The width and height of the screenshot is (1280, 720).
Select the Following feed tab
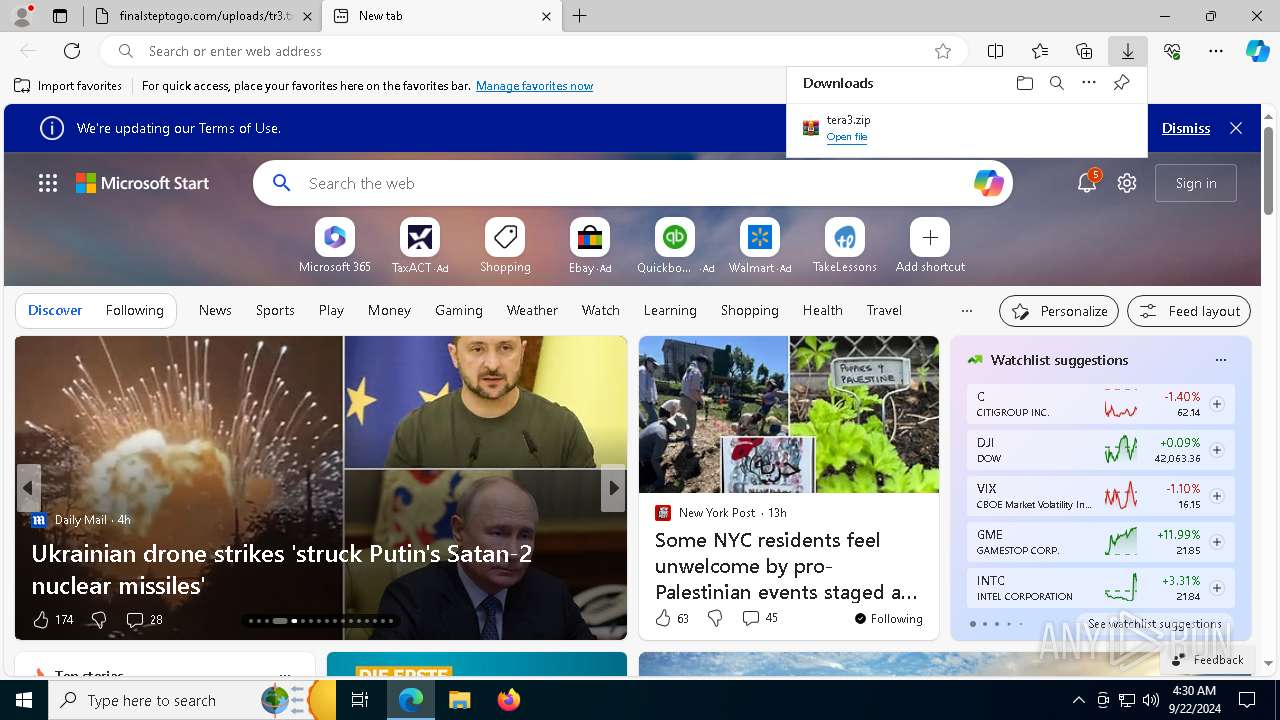[x=134, y=310]
